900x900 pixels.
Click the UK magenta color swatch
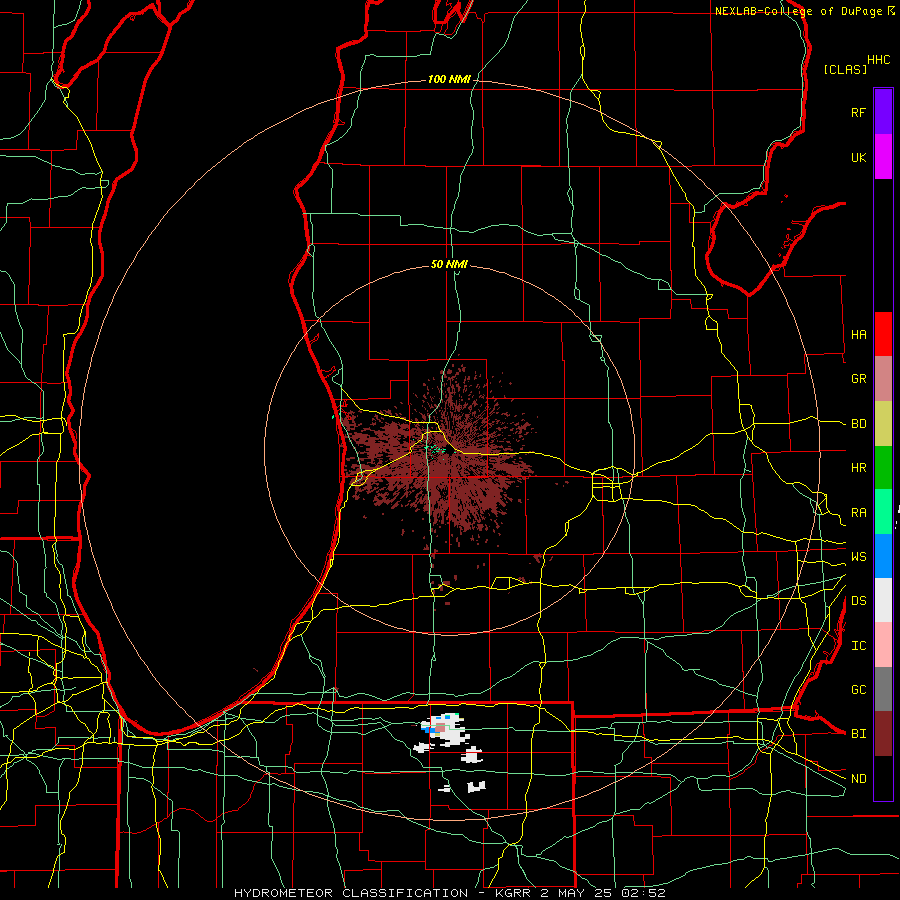click(x=883, y=157)
